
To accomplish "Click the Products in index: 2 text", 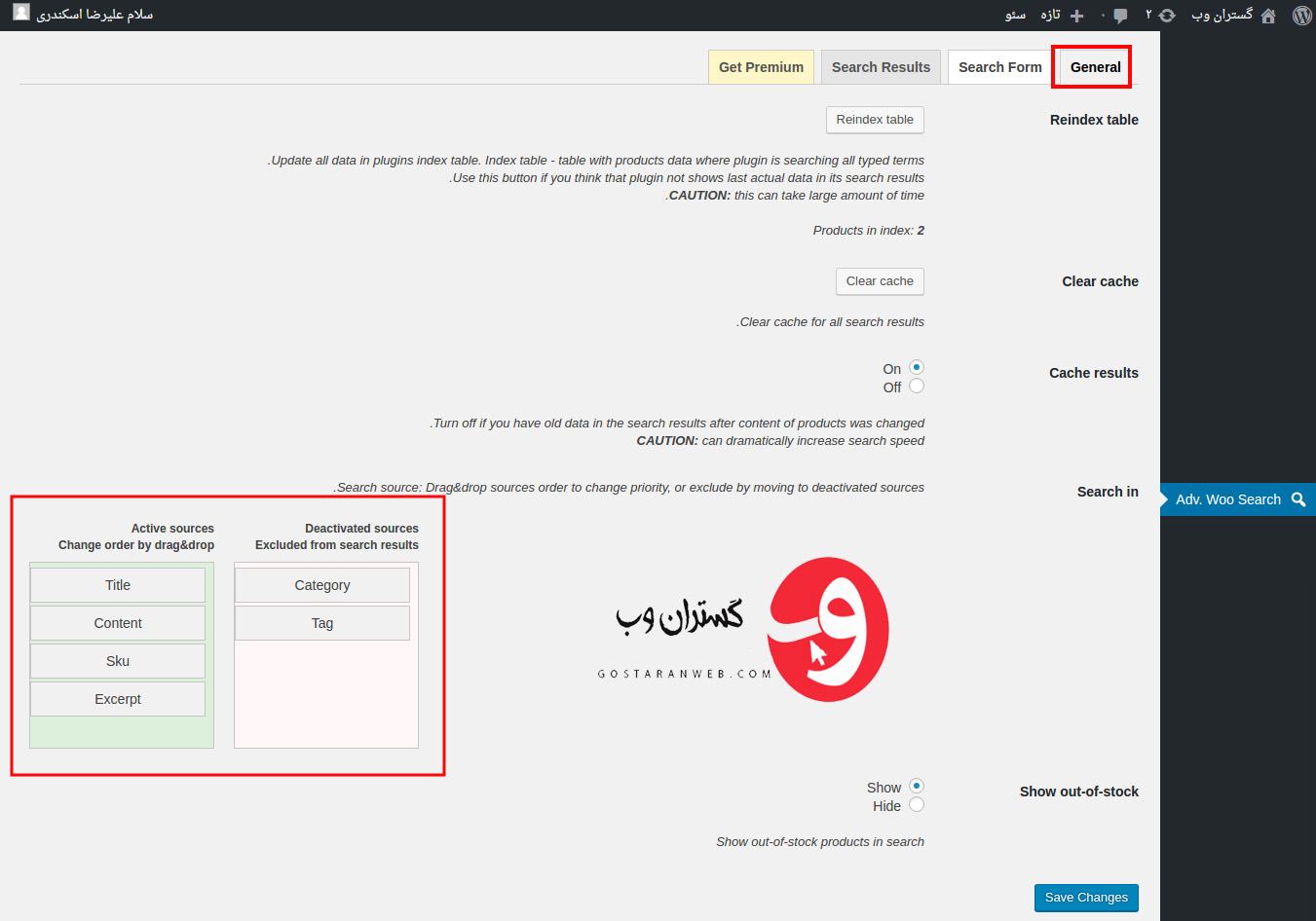I will [x=869, y=231].
